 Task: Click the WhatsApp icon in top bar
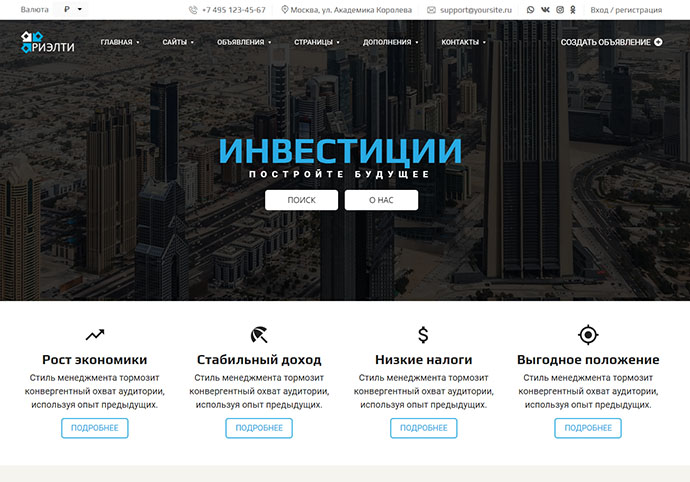pos(530,10)
